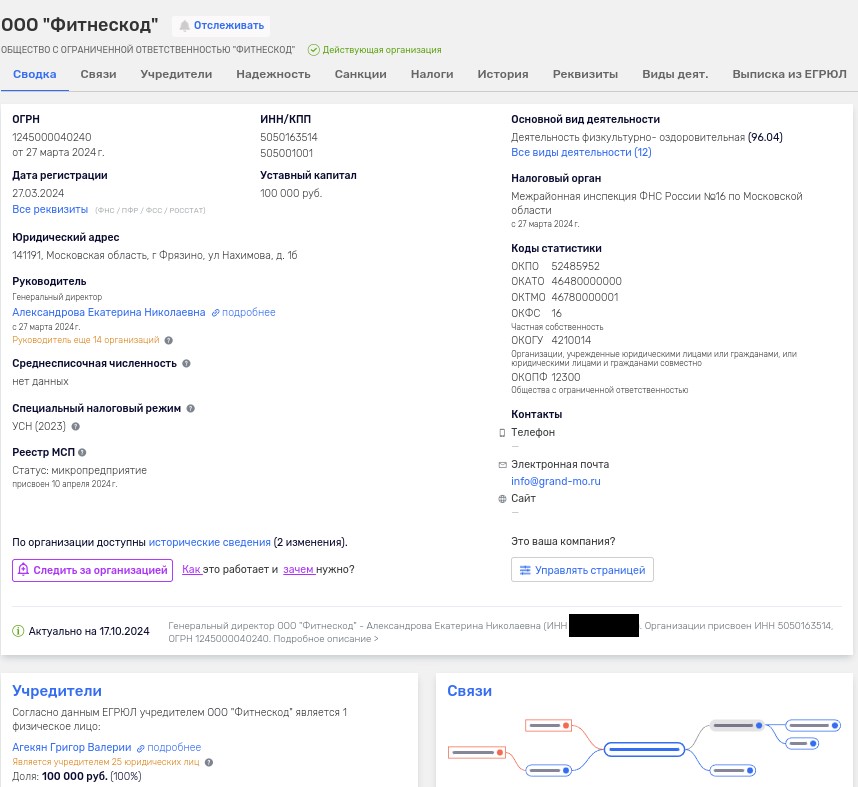Image resolution: width=858 pixels, height=787 pixels.
Task: Open the Все реквизиты link
Action: 50,210
